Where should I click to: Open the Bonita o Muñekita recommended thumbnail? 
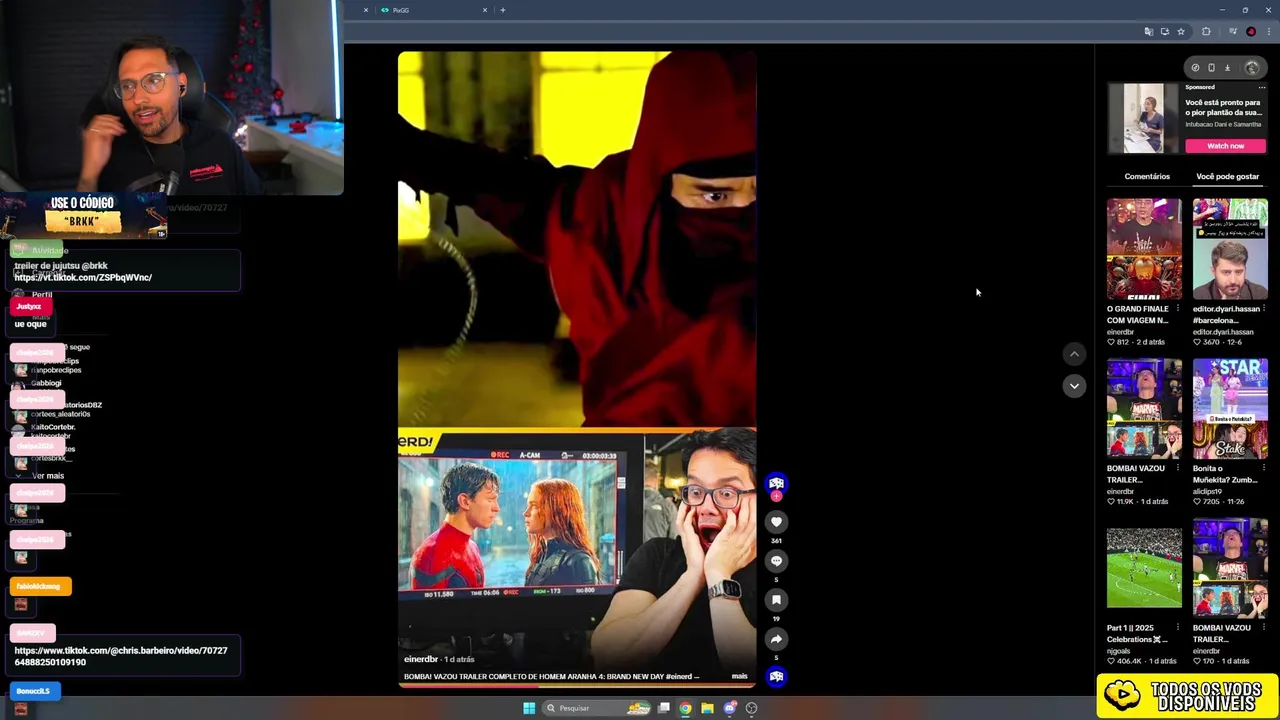coord(1230,409)
